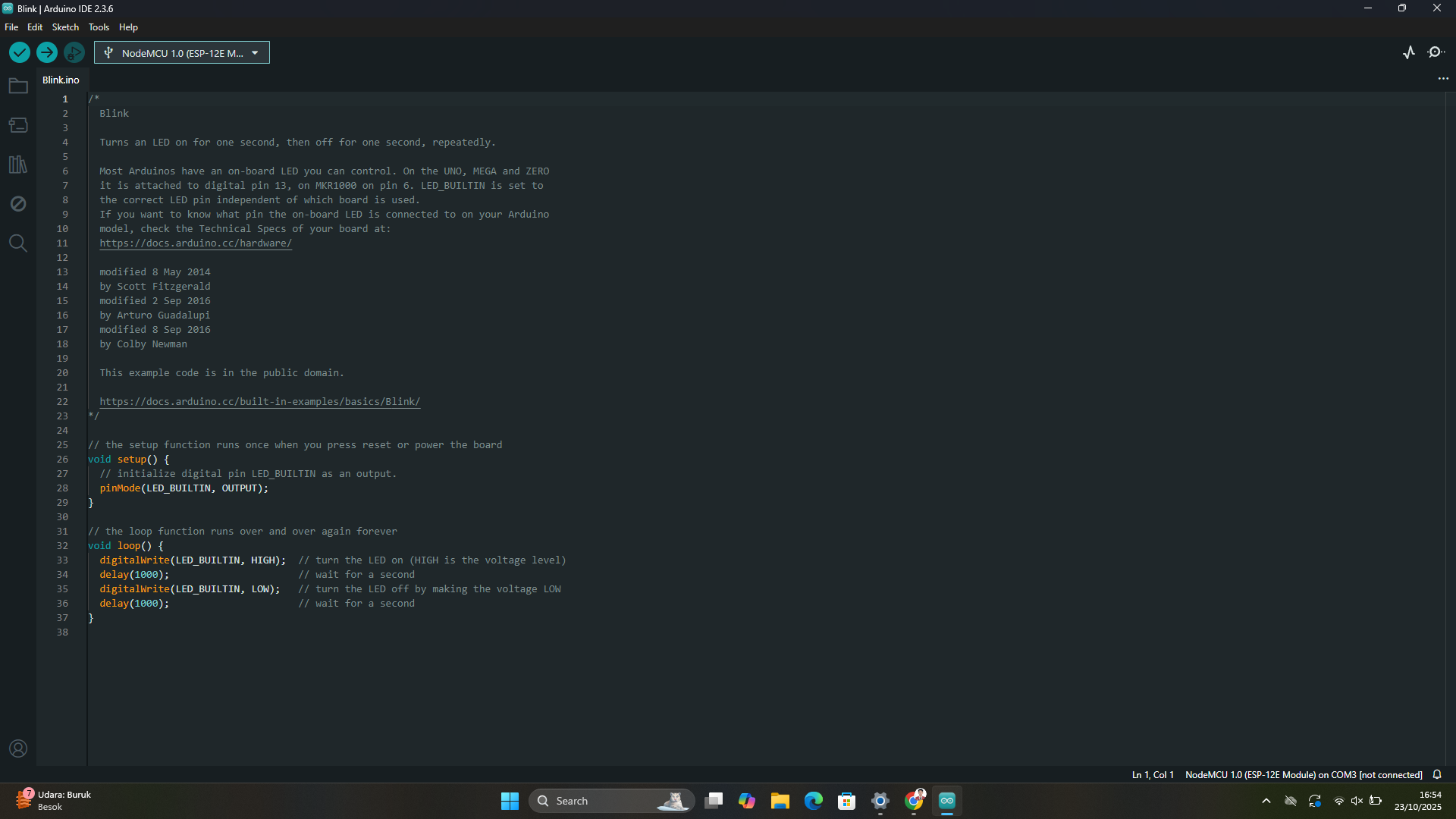Open the File menu
1456x819 pixels.
[x=11, y=27]
